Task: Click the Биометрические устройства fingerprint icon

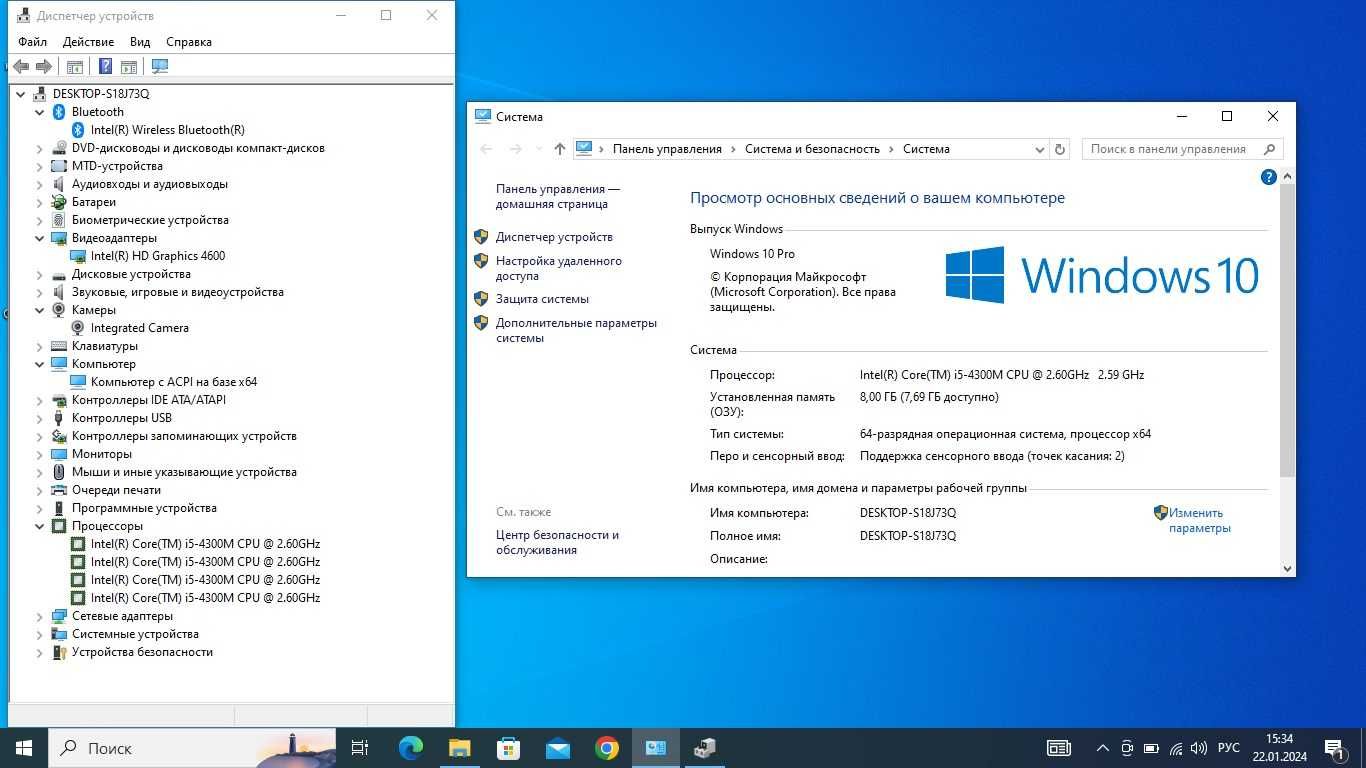Action: click(x=59, y=220)
